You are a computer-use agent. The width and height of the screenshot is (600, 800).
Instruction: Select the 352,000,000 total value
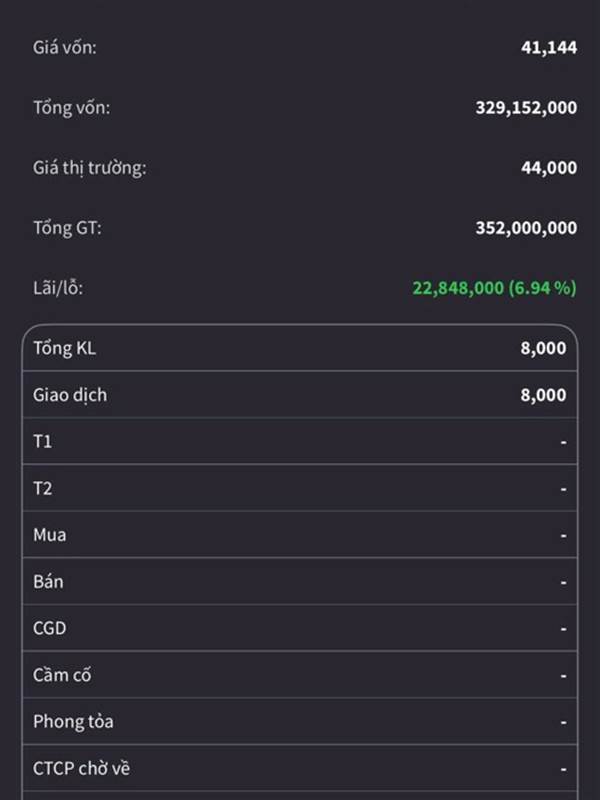click(x=526, y=228)
